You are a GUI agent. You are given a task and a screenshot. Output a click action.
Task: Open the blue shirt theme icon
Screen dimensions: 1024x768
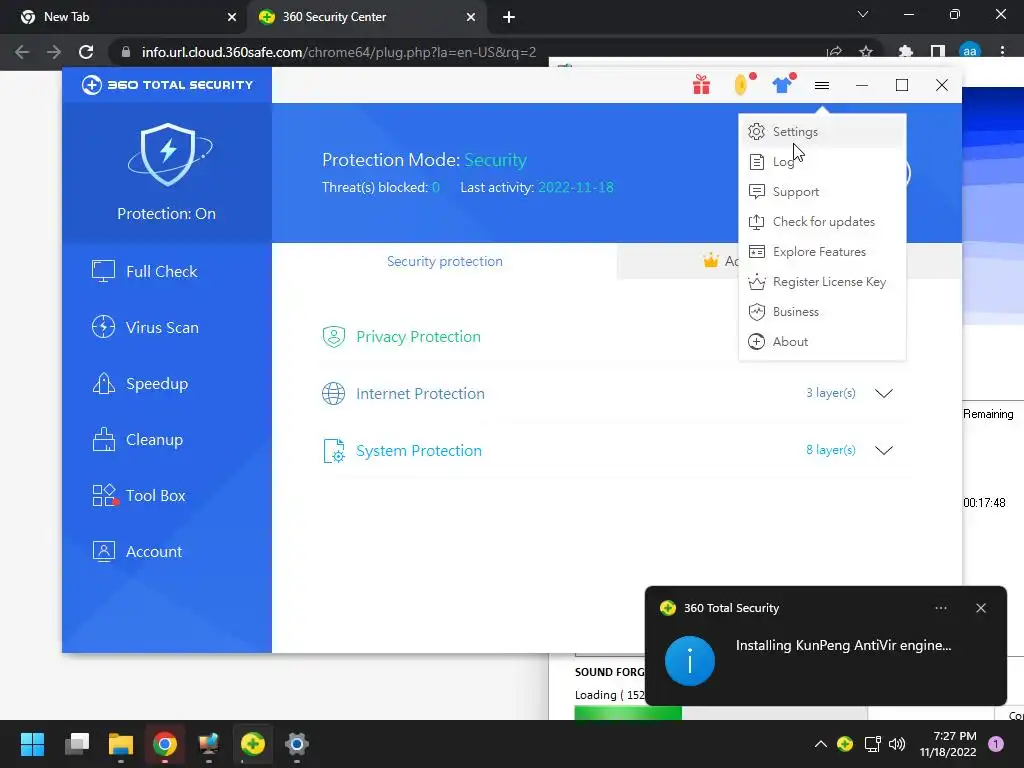[x=782, y=85]
